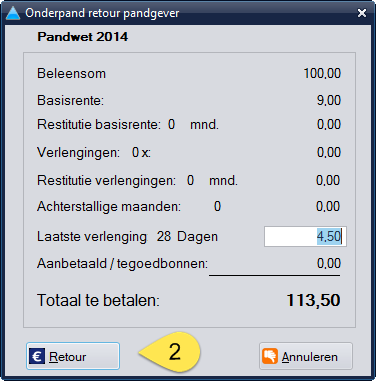The height and width of the screenshot is (381, 376).
Task: Click the total amount 113,50
Action: [313, 300]
